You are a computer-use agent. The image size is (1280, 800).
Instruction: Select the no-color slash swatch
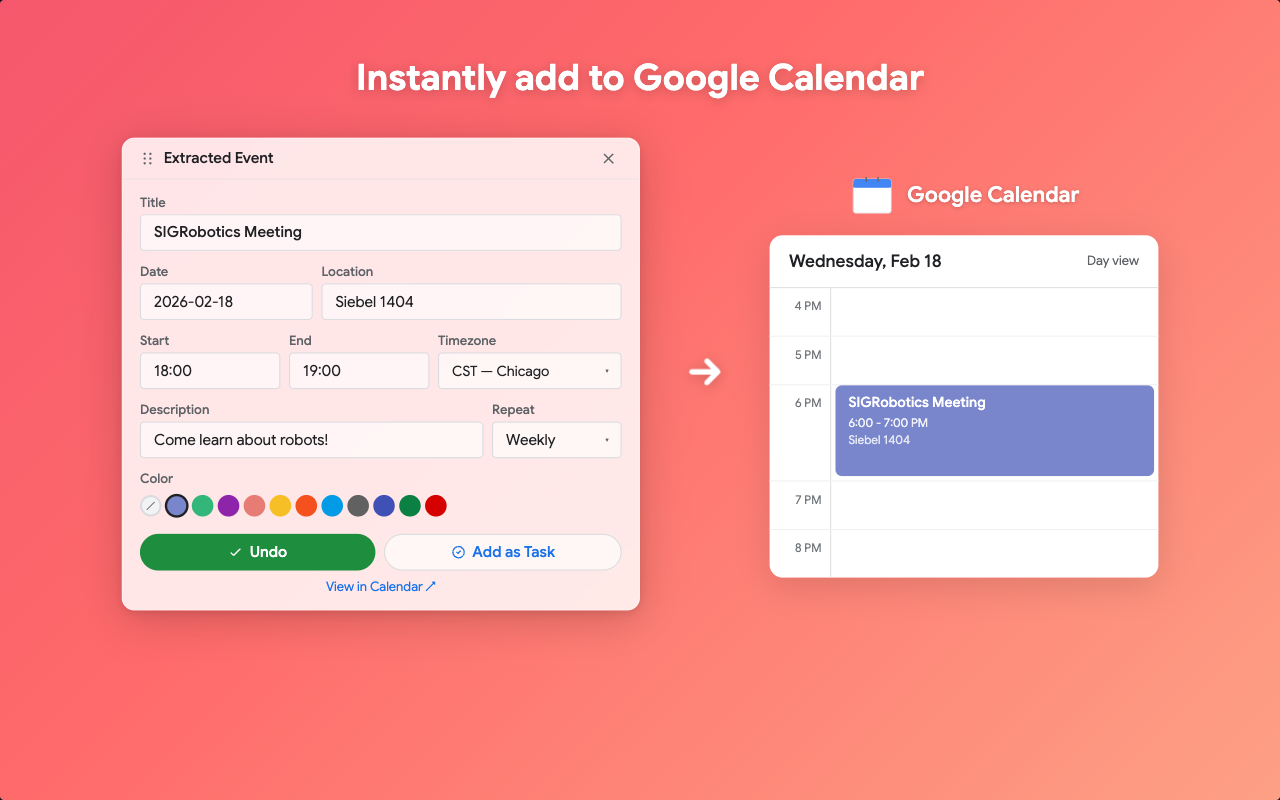151,506
